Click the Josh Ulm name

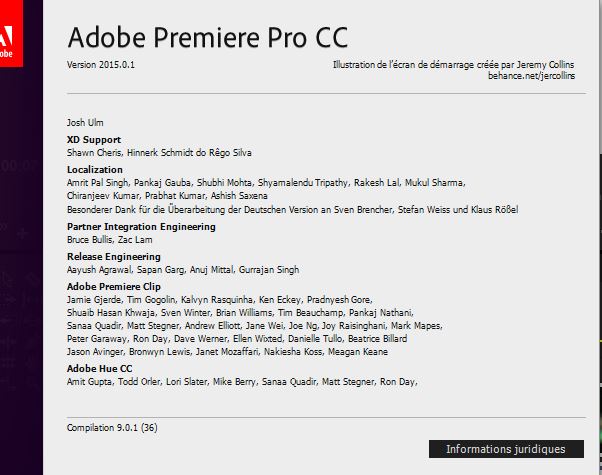click(85, 123)
